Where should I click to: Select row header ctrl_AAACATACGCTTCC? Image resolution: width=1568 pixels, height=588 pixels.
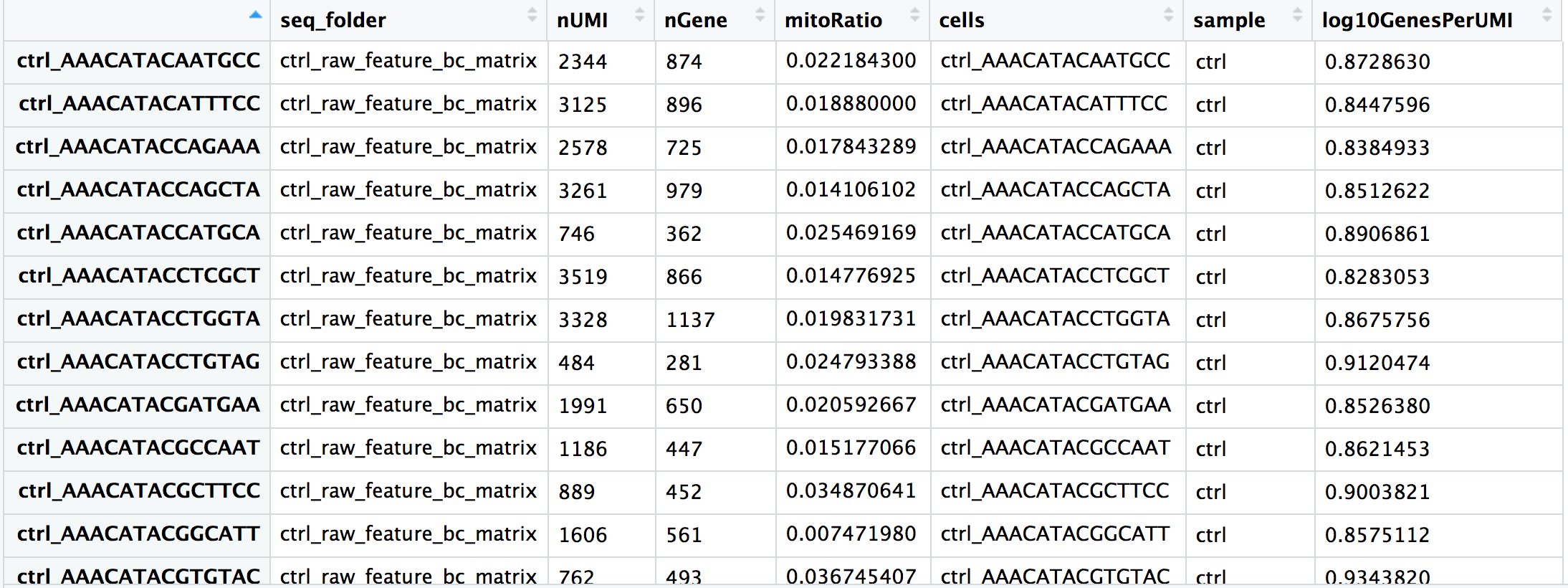(139, 491)
